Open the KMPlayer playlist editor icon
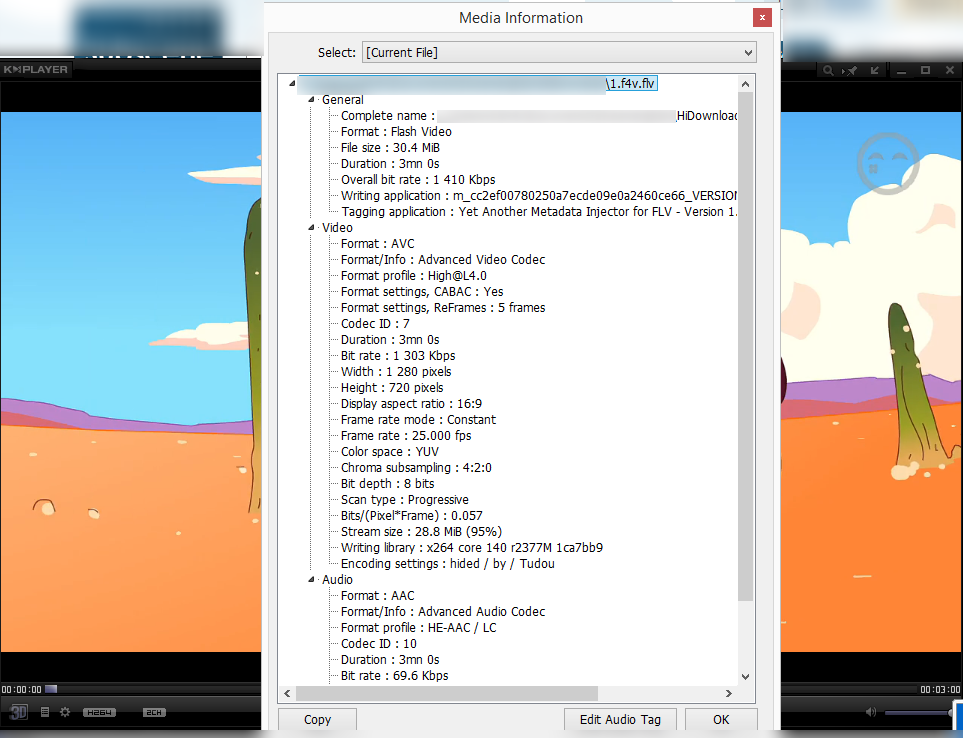Viewport: 963px width, 738px height. pos(45,712)
